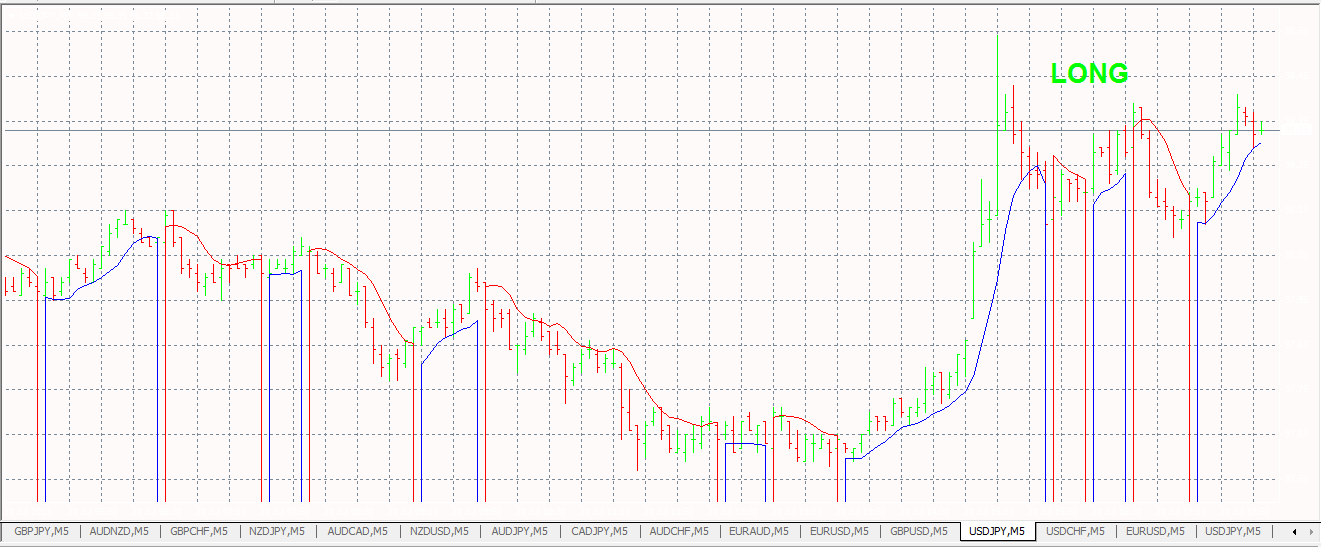Click the active USDJPY,M5 tab

998,531
